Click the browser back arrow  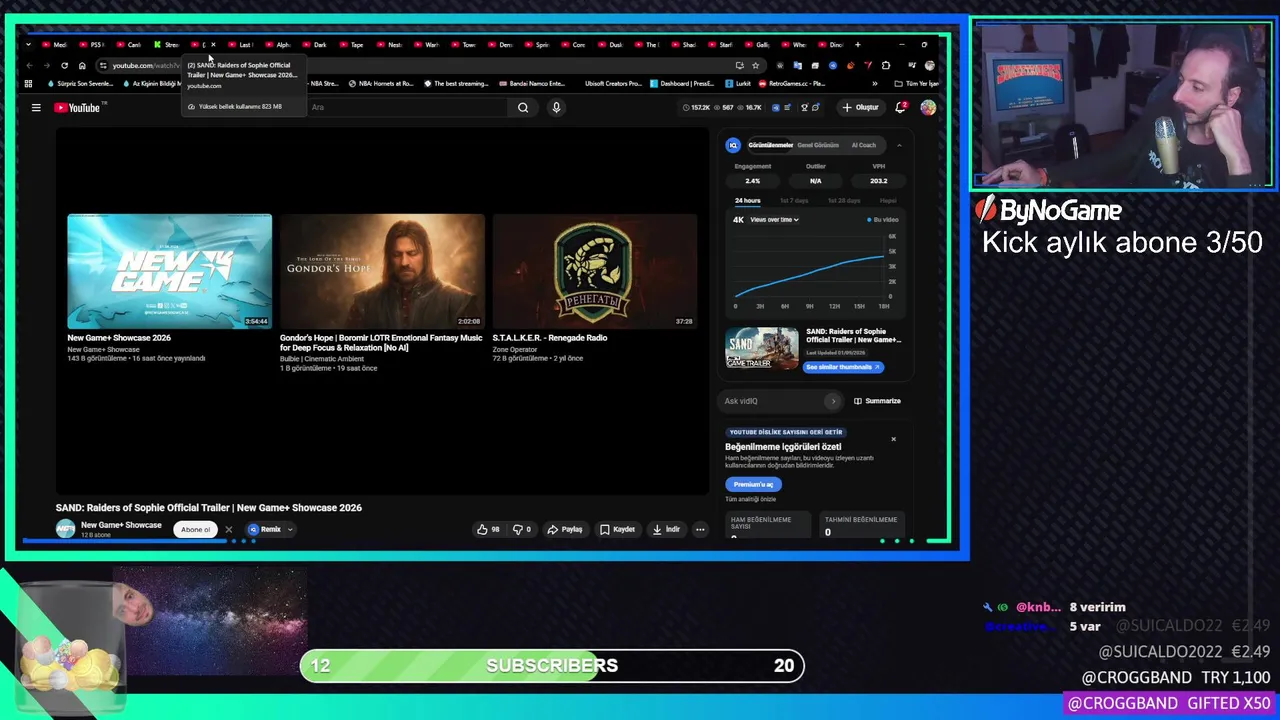click(x=30, y=66)
